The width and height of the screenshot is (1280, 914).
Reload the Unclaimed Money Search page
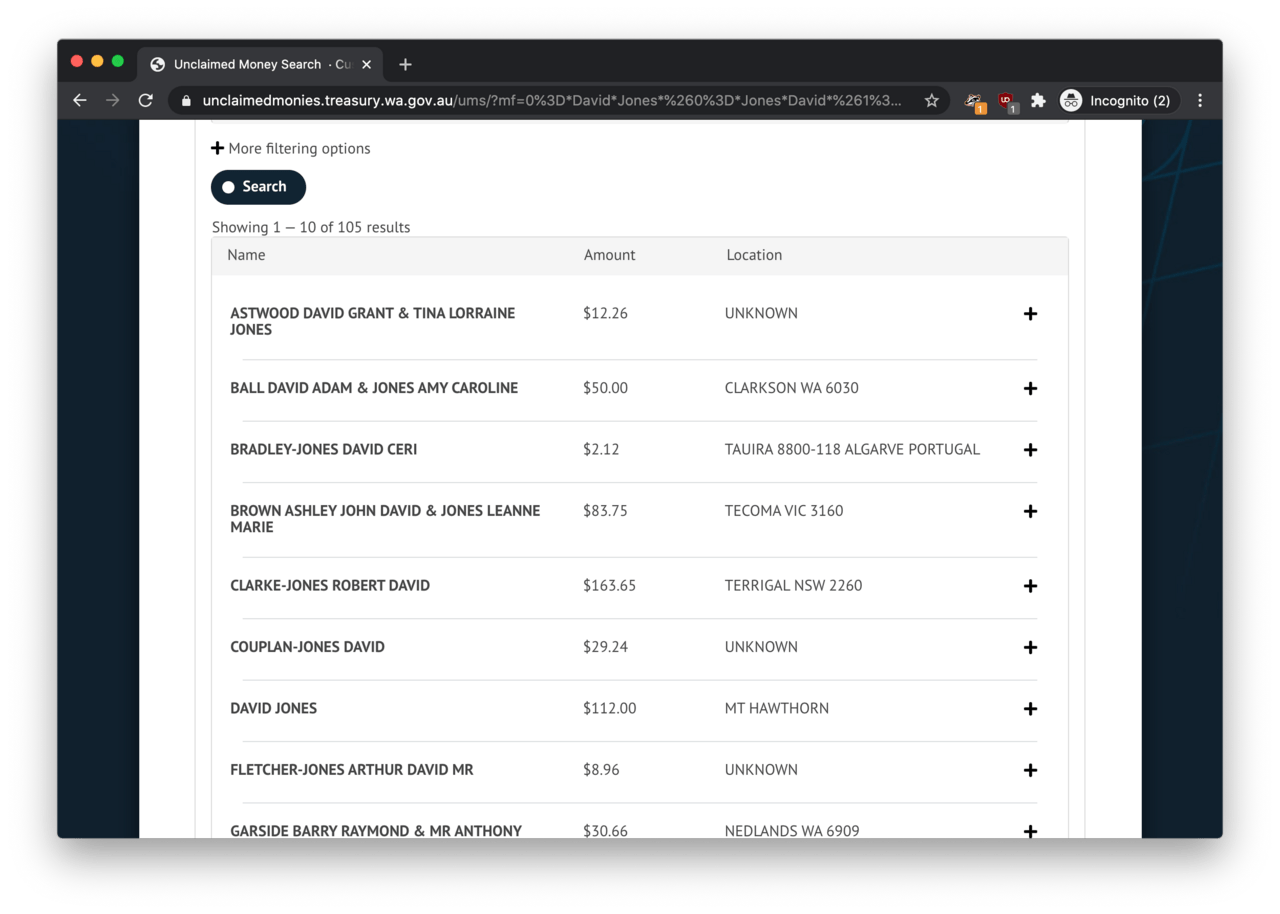click(x=146, y=100)
